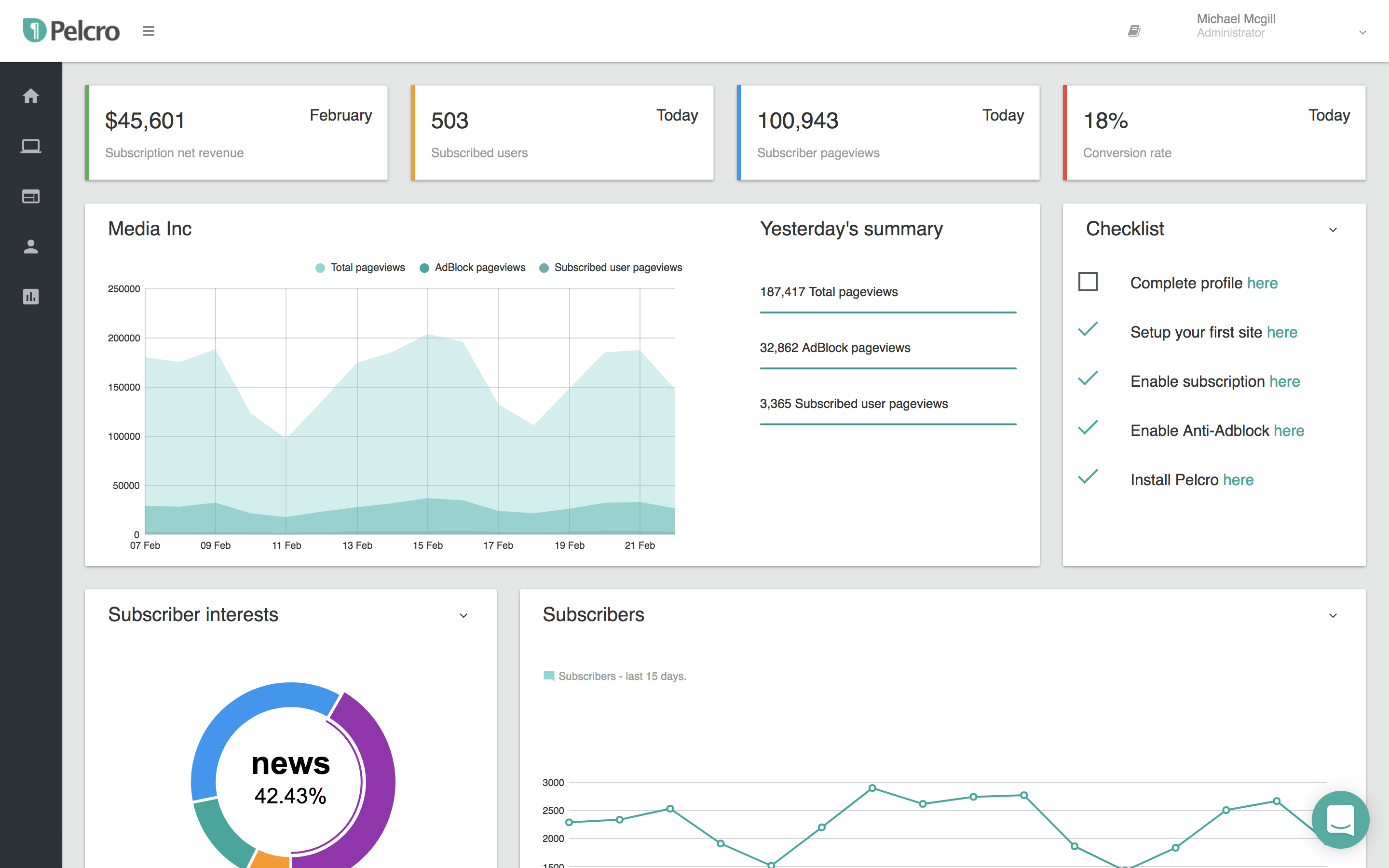
Task: Open Setup your first site 'here' link
Action: (1282, 332)
